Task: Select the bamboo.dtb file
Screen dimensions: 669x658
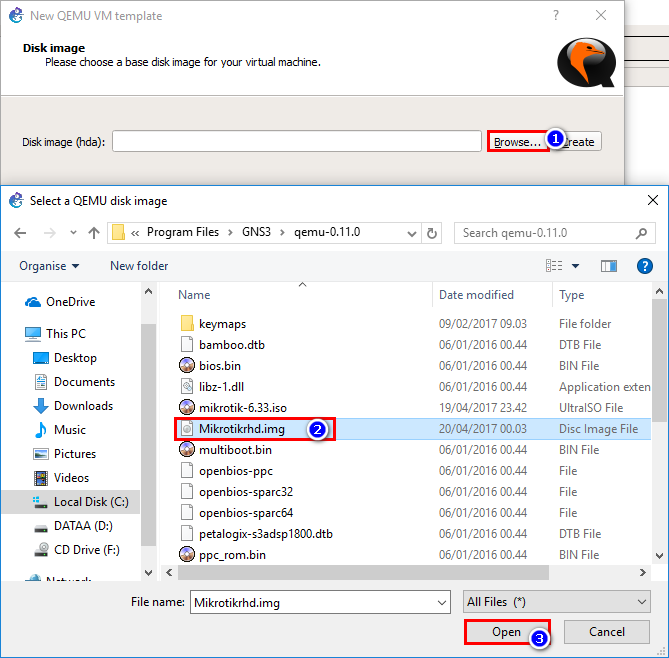Action: click(232, 345)
